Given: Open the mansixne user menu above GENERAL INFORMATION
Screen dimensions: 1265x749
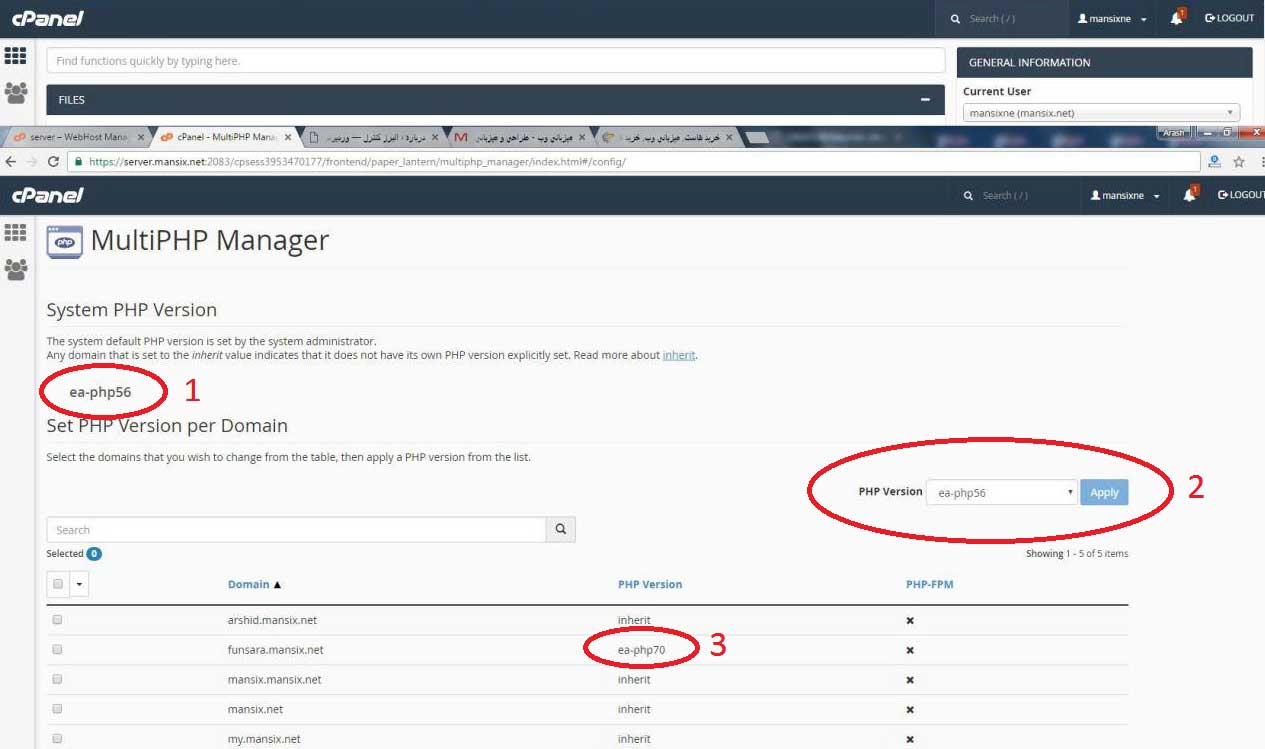Looking at the screenshot, I should [1112, 18].
